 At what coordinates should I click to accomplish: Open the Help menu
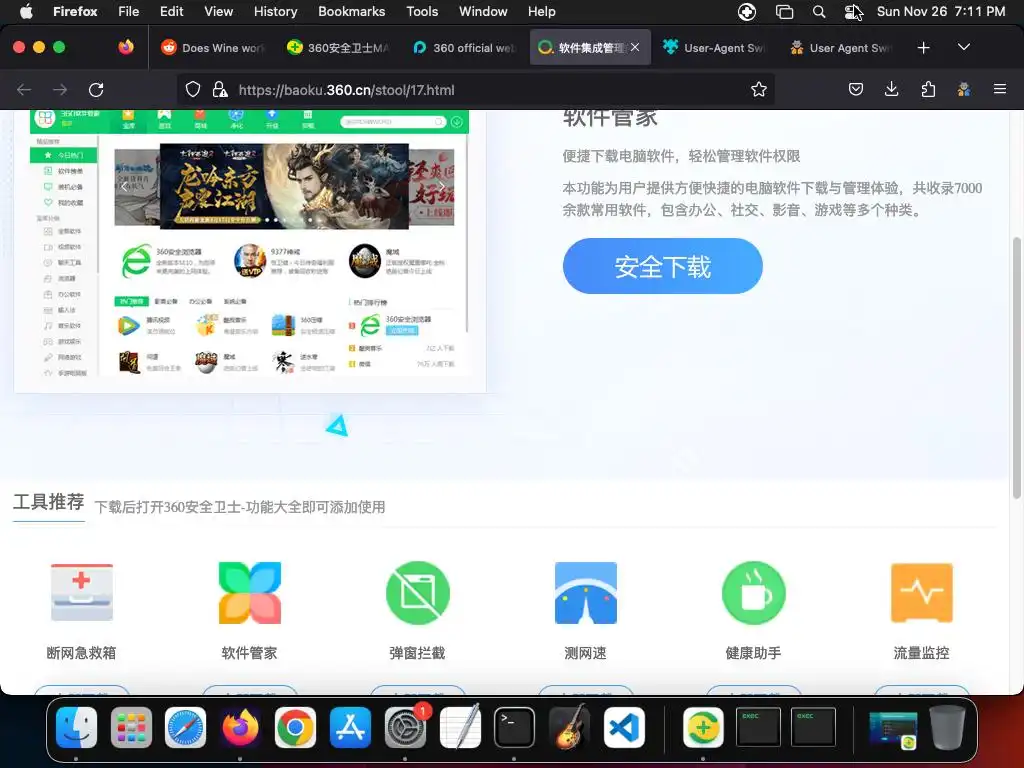541,11
